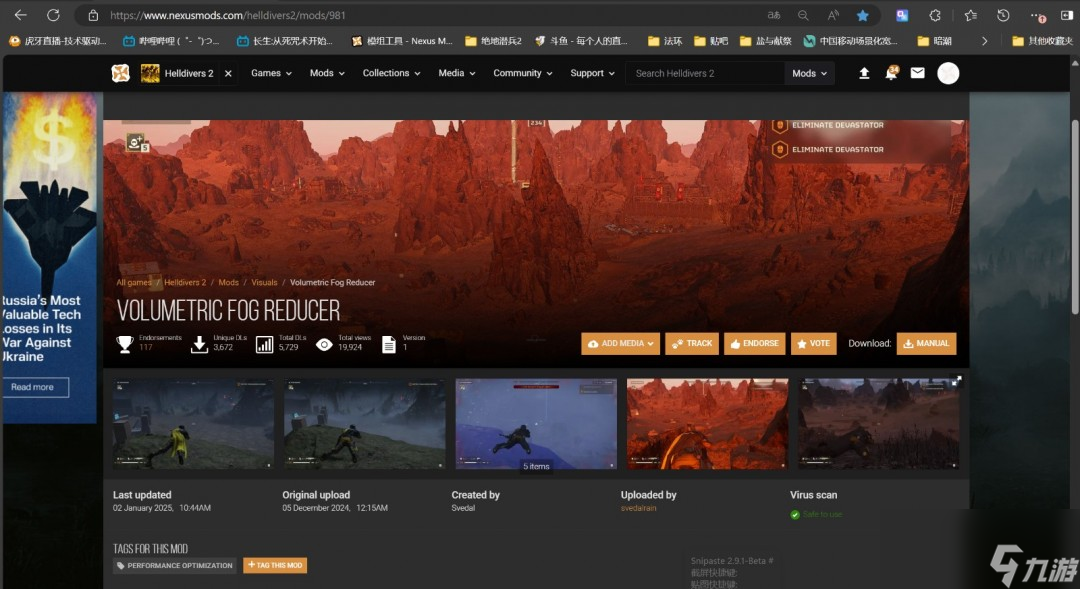The image size is (1080, 589).
Task: Click the Endorse button
Action: [x=754, y=343]
